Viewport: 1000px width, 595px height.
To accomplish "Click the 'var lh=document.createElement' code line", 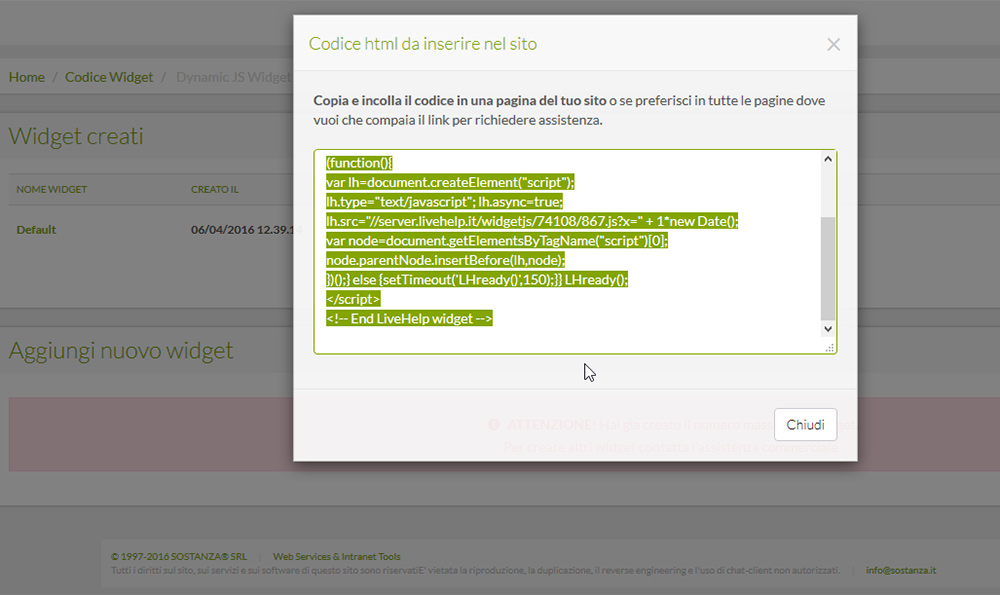I will (450, 182).
